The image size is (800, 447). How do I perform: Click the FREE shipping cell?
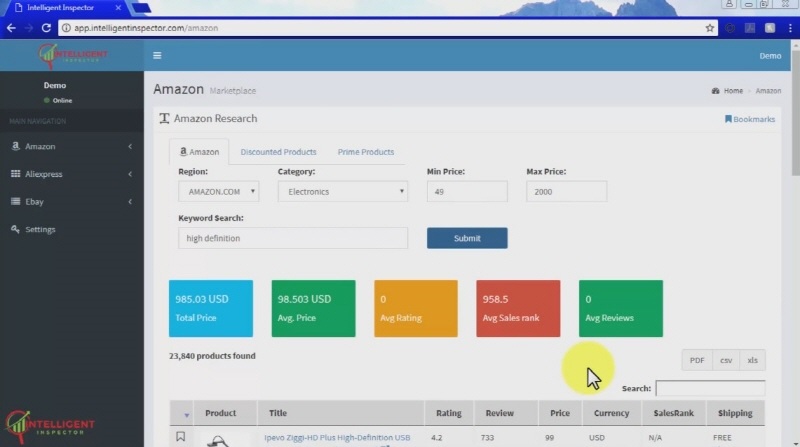point(722,437)
